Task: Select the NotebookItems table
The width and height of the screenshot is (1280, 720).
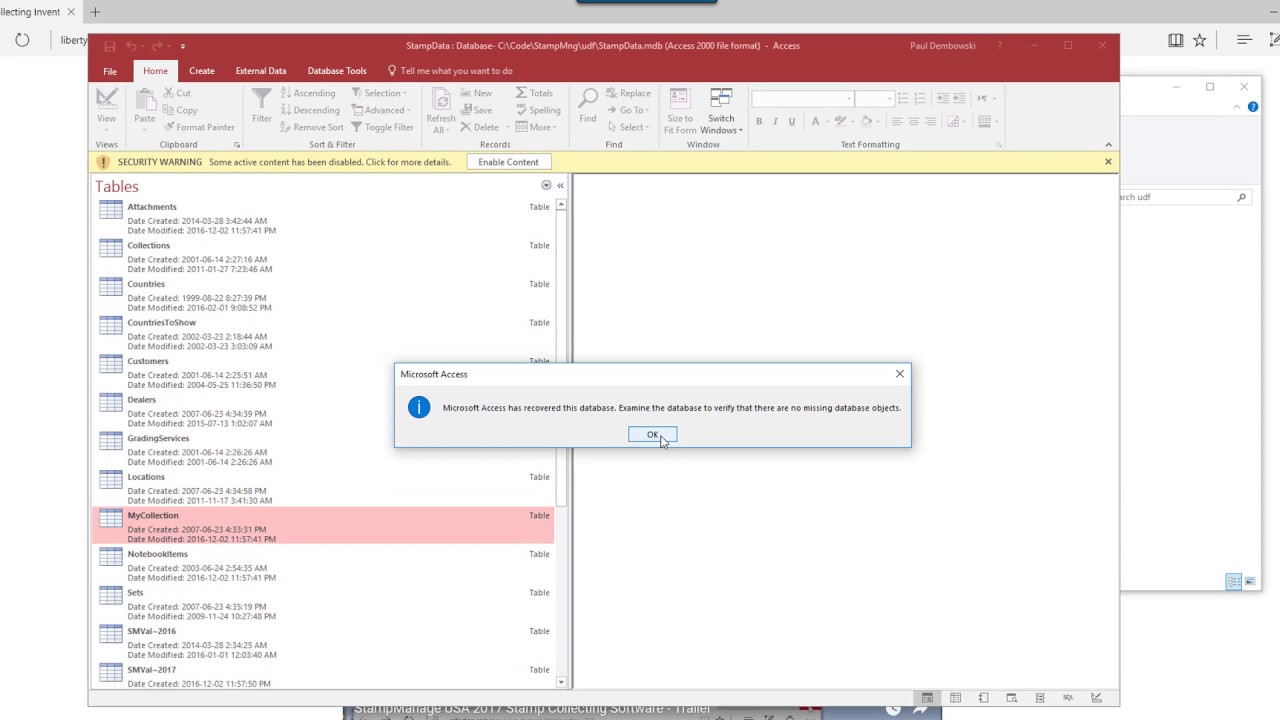Action: 322,565
